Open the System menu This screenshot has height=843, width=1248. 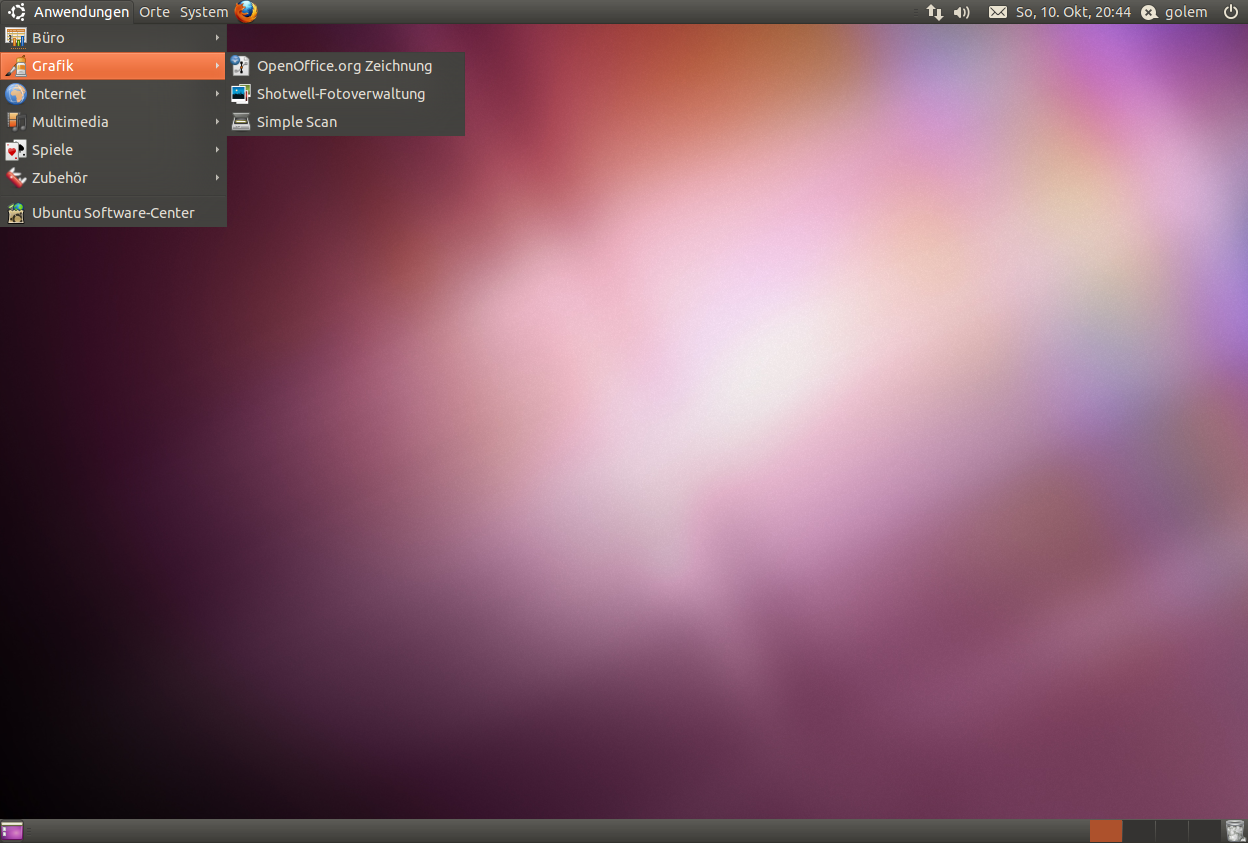tap(204, 12)
